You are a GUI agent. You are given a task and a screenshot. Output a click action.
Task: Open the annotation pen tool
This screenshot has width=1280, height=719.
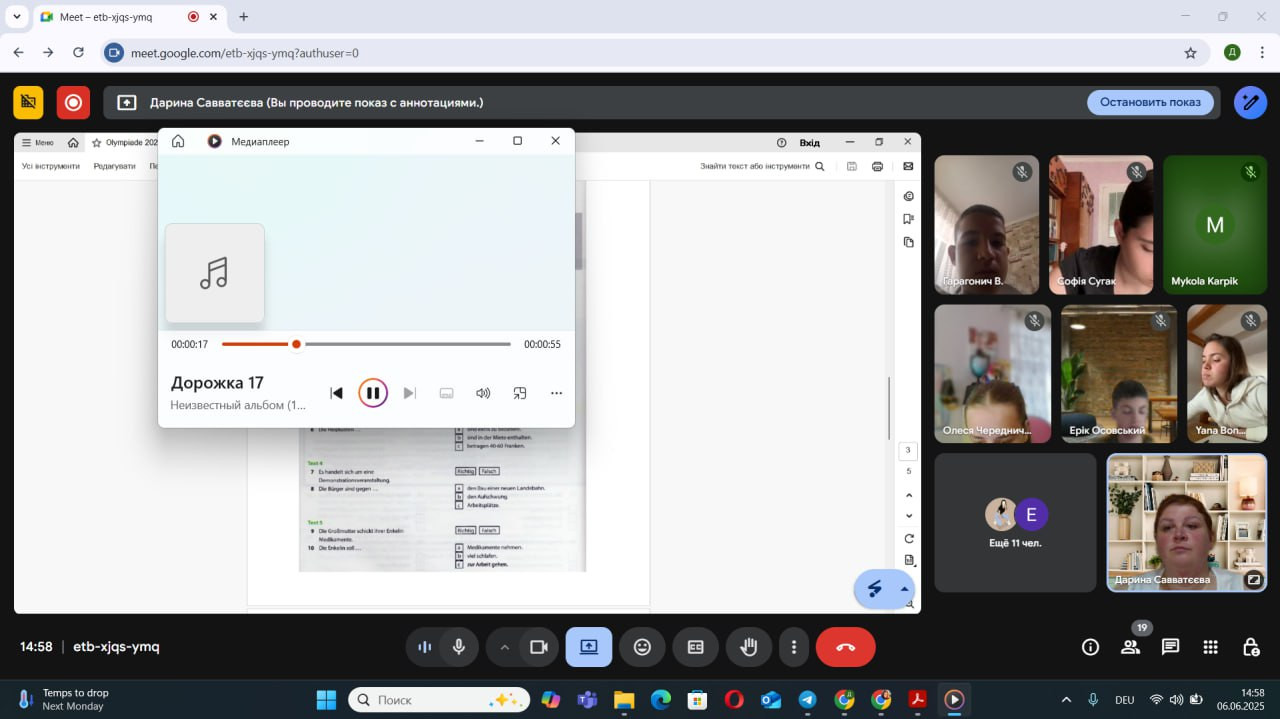point(1250,102)
